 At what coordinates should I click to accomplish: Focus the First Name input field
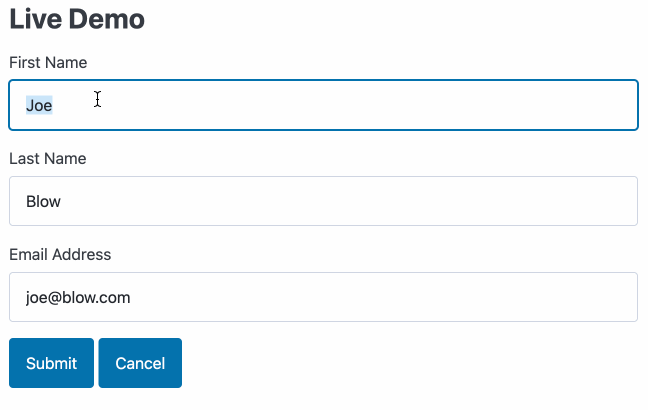pos(324,105)
